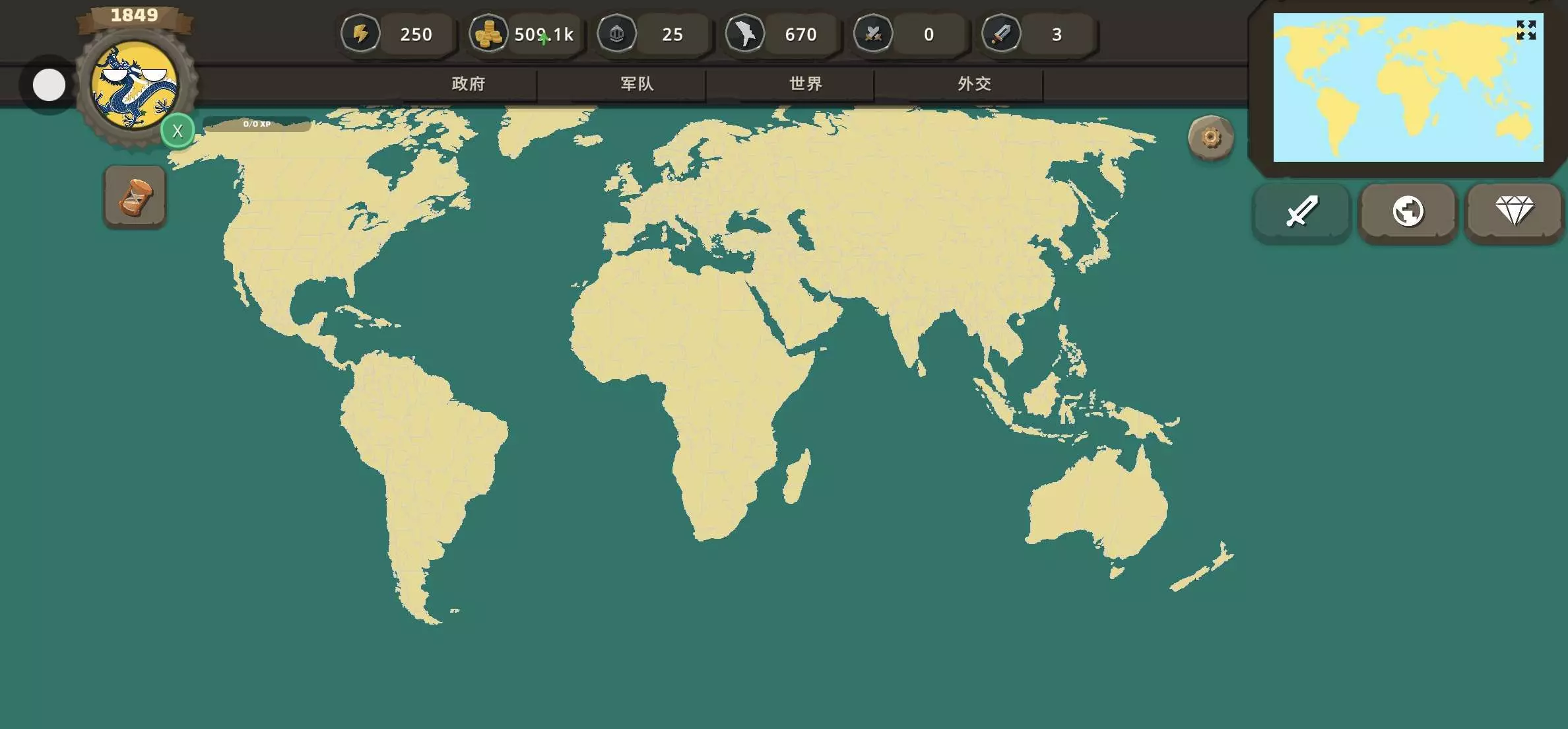Viewport: 1568px width, 729px height.
Task: Click the 0/0 XP progress bar
Action: 257,124
